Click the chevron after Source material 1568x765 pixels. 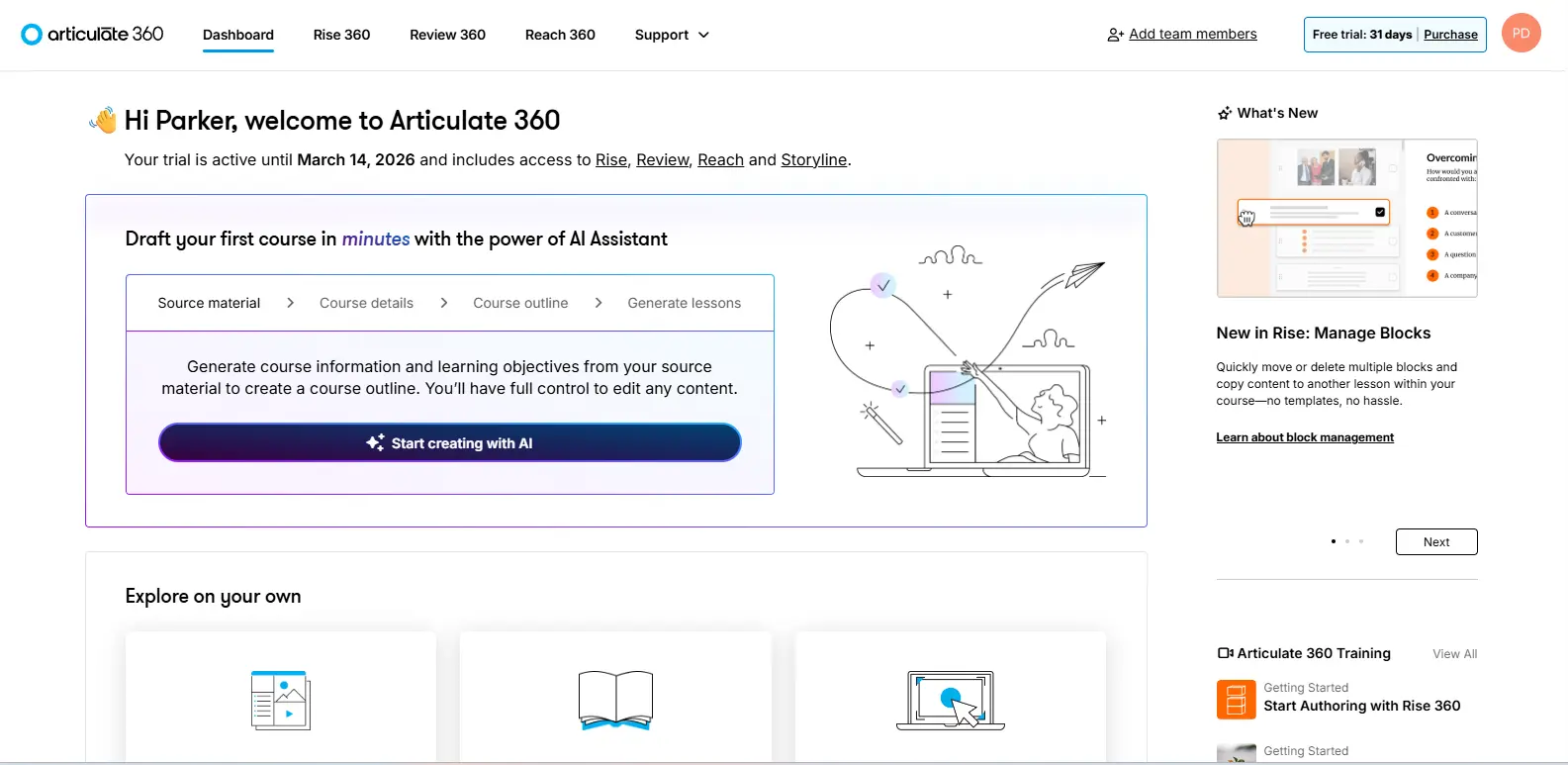pyautogui.click(x=290, y=303)
